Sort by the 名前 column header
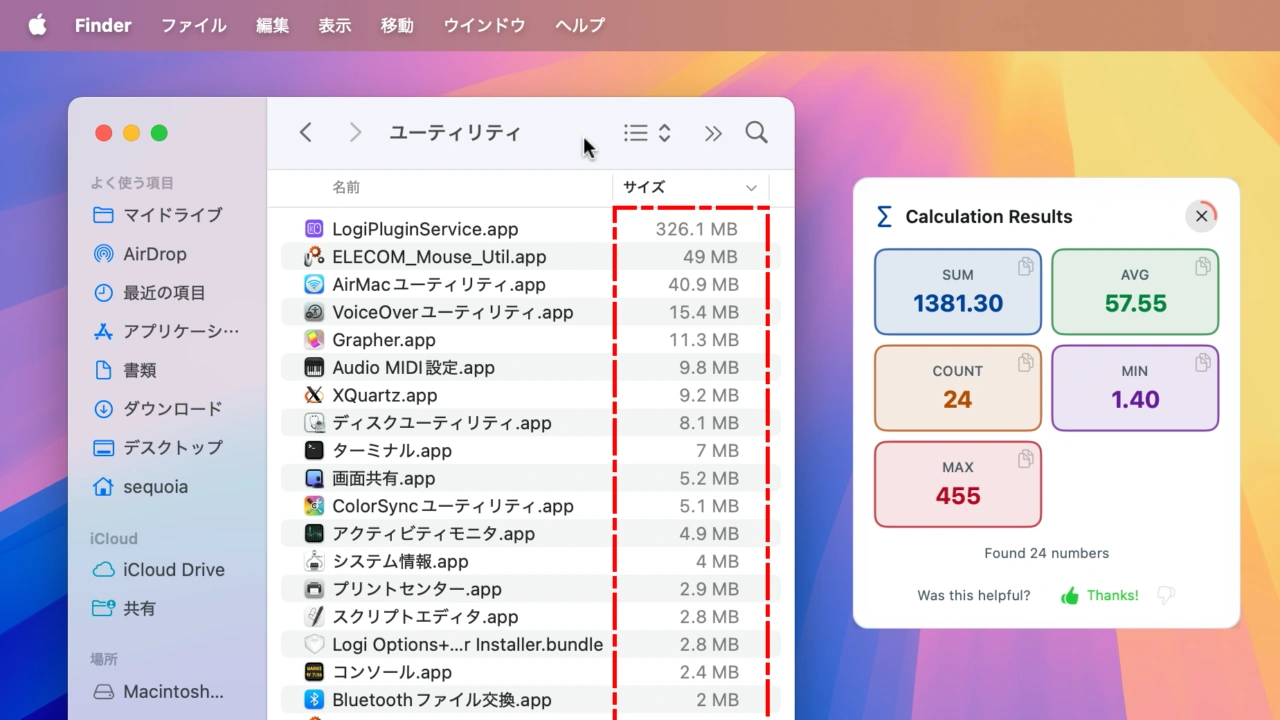Screen dimensions: 1280x720 click(x=346, y=188)
